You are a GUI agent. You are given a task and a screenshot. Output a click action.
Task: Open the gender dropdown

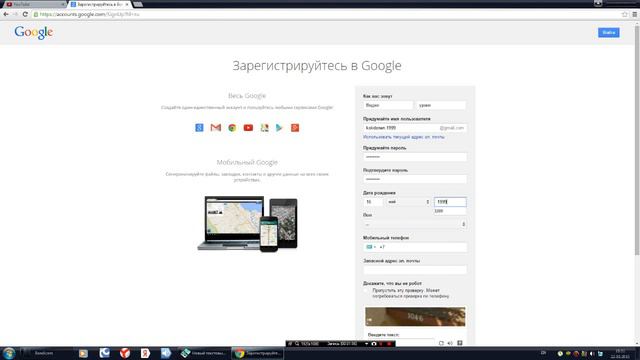(x=415, y=224)
